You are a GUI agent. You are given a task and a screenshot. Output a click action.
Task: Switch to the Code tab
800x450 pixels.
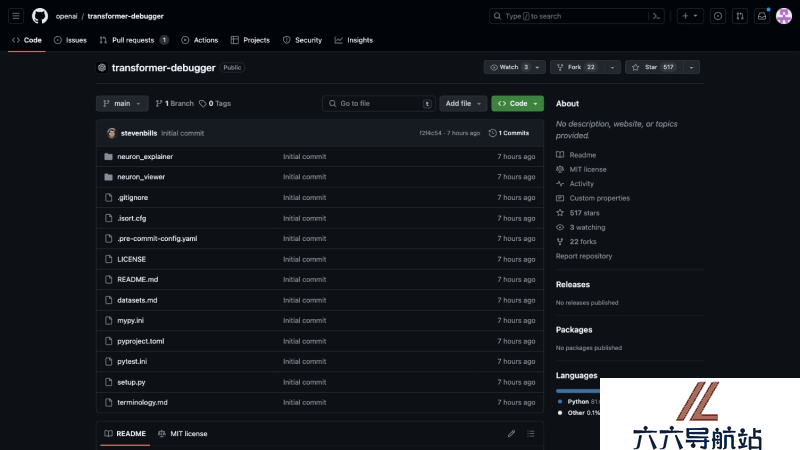coord(27,40)
